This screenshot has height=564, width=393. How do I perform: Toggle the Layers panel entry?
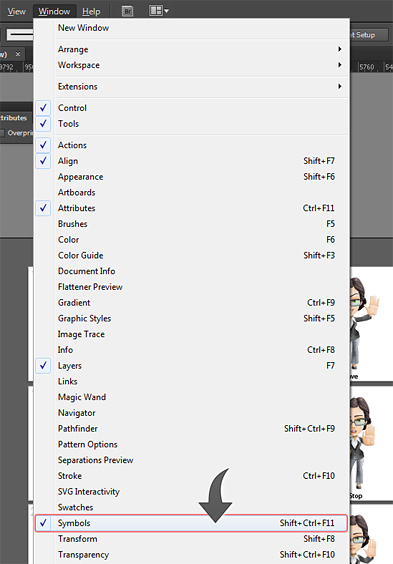192,365
